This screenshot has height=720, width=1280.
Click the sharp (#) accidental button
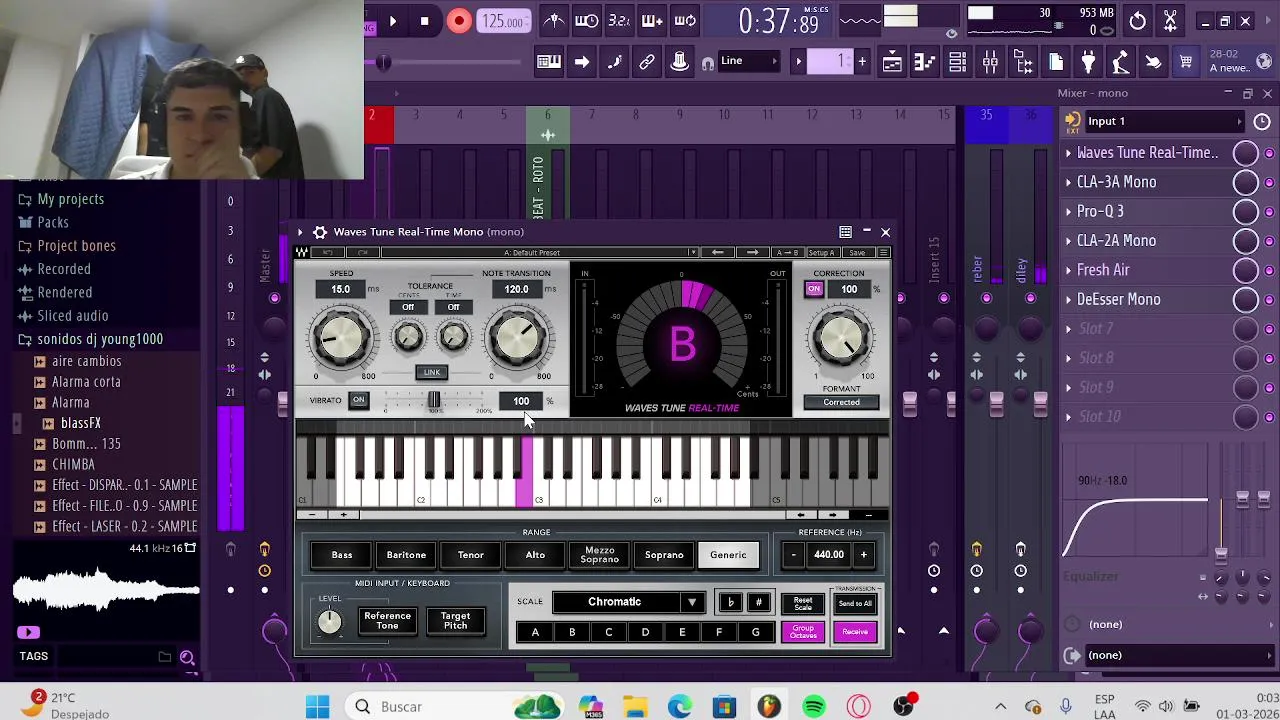point(758,603)
